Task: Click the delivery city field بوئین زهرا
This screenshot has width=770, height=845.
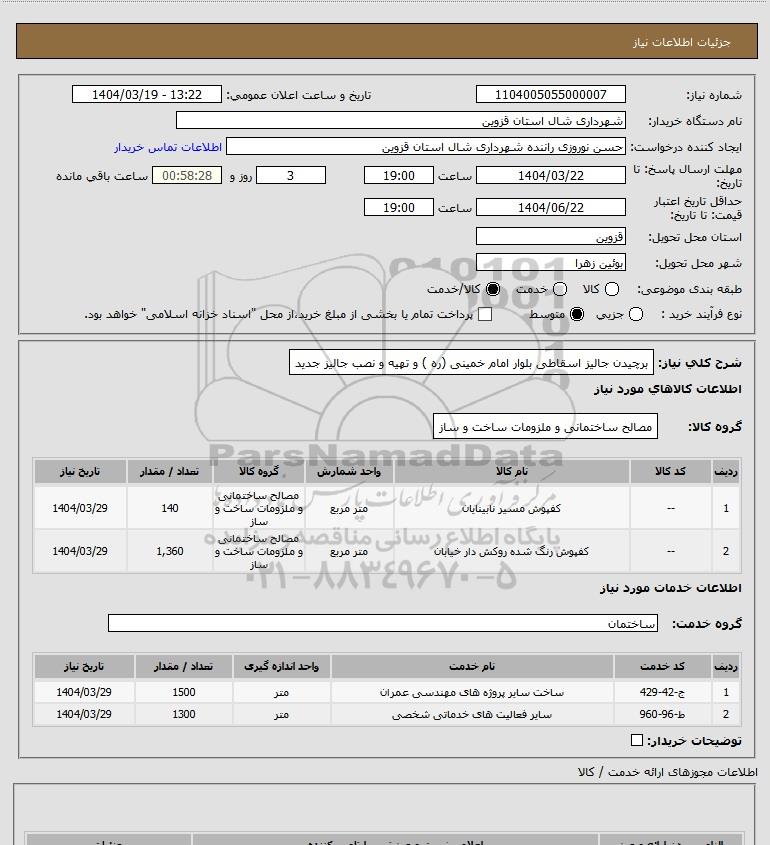Action: pyautogui.click(x=551, y=262)
